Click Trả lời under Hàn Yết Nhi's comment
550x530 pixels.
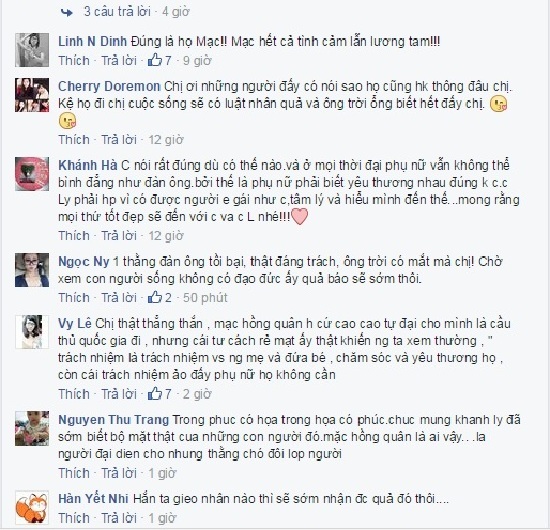click(x=119, y=518)
